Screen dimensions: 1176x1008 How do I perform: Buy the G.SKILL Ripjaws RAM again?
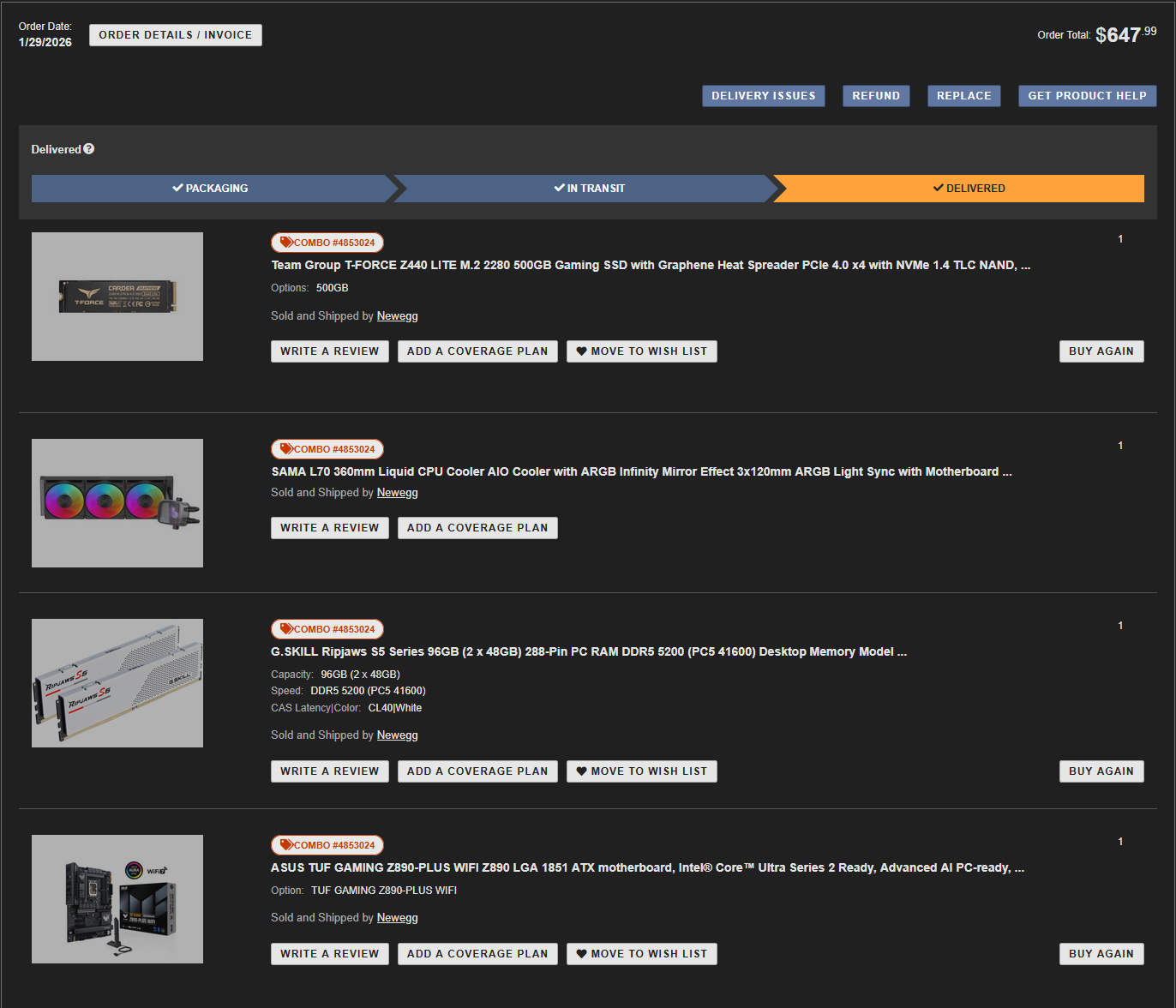click(1101, 771)
